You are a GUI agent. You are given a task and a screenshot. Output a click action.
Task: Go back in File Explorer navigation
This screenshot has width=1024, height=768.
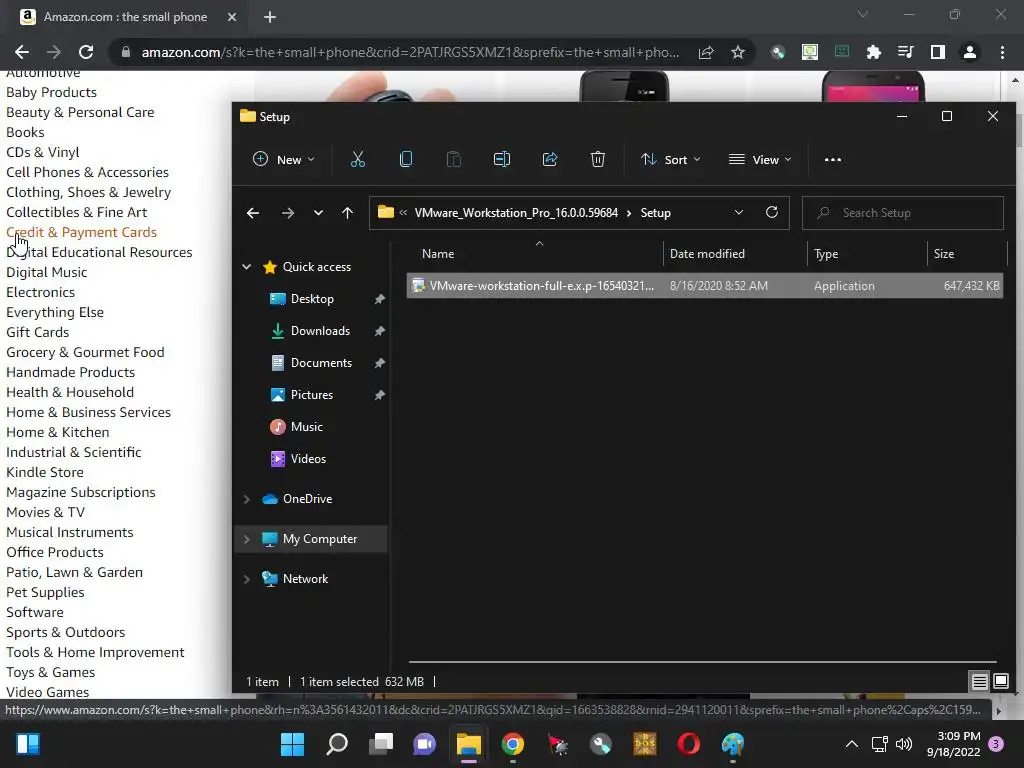(x=253, y=213)
